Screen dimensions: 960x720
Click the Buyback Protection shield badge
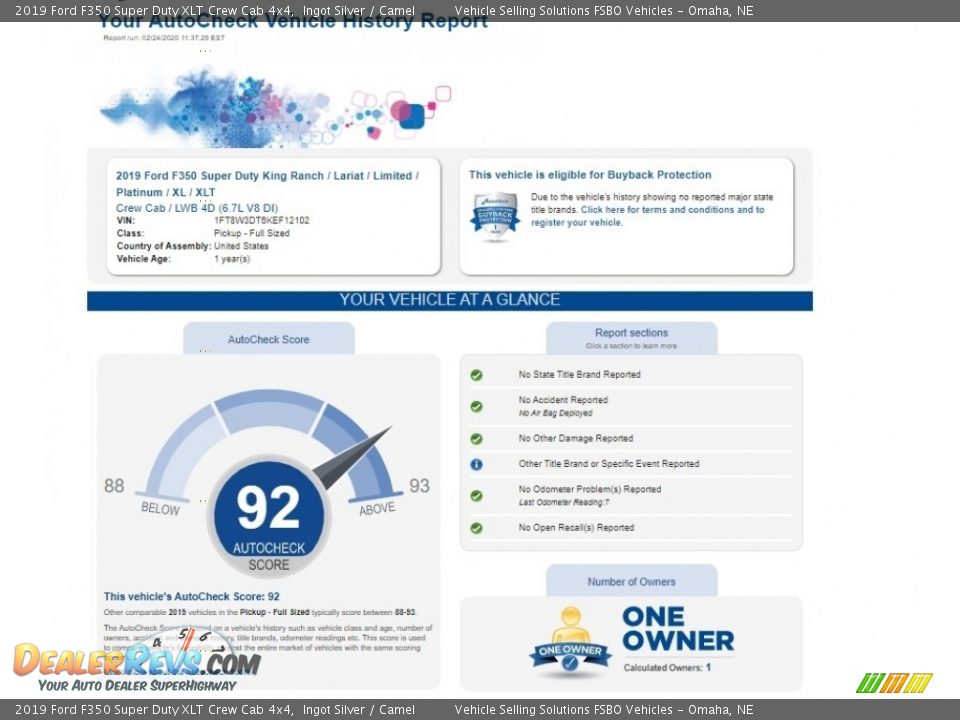(495, 217)
